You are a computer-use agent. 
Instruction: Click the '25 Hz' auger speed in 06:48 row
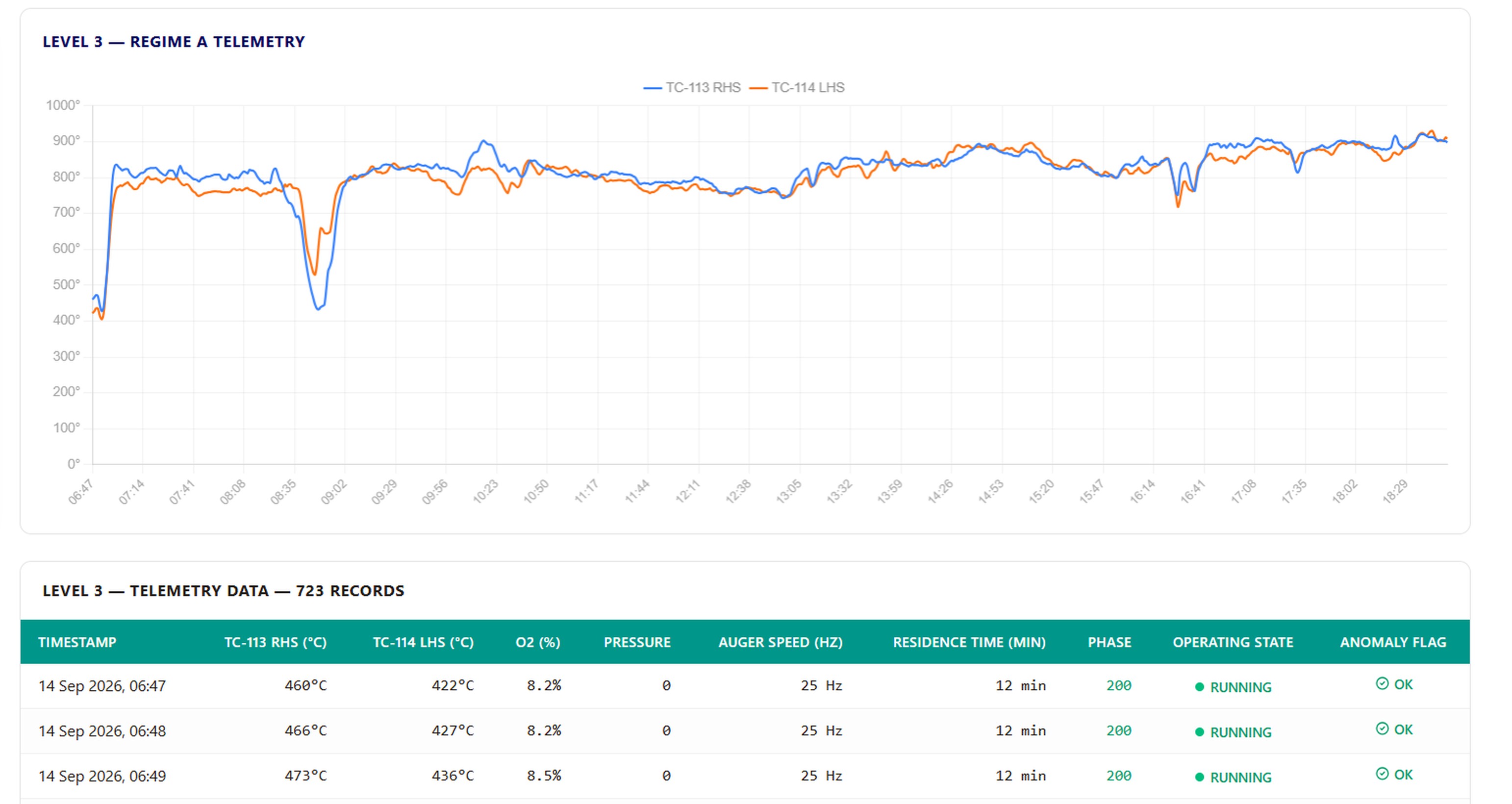click(x=821, y=730)
